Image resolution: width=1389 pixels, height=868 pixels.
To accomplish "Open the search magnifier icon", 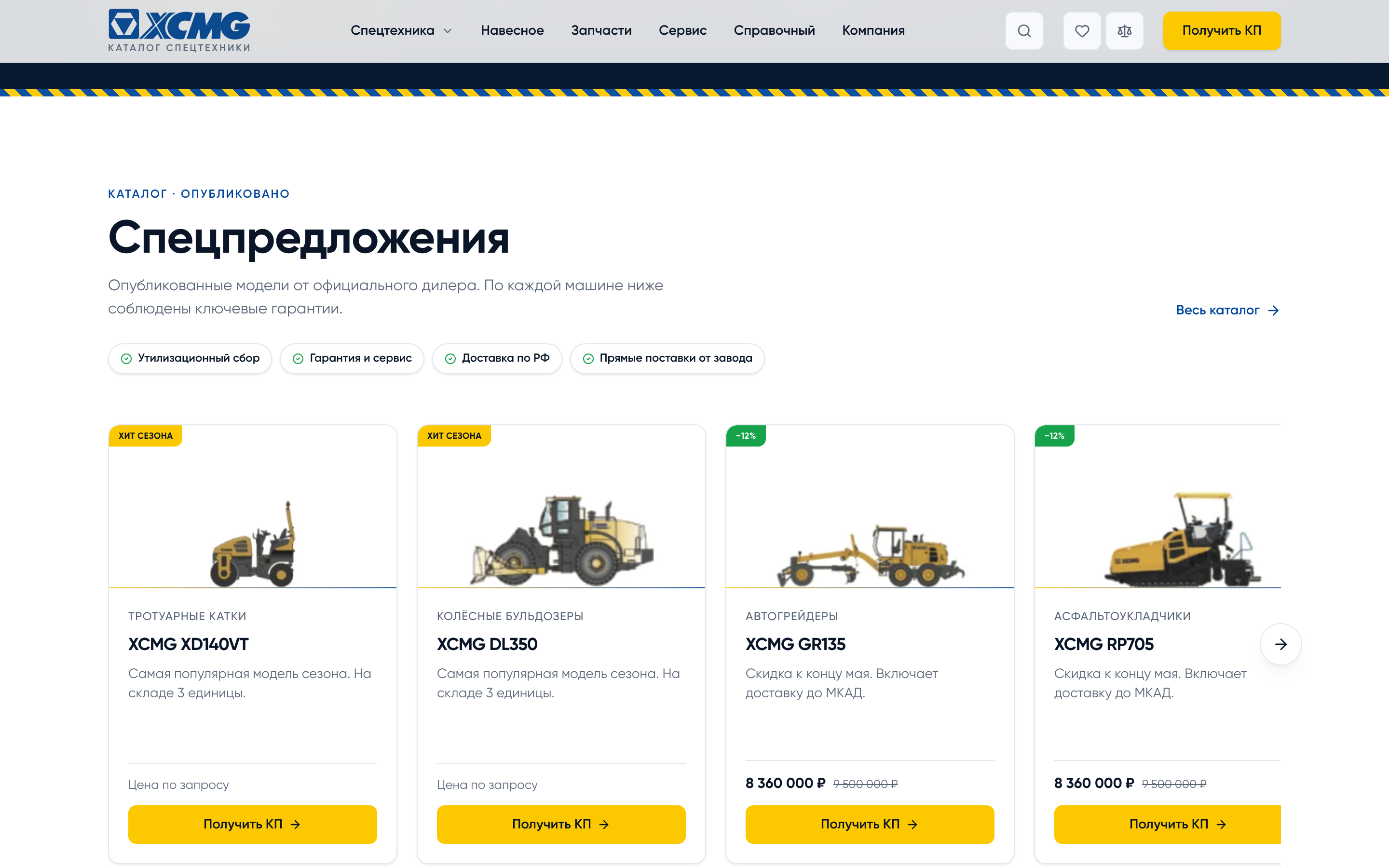I will point(1024,31).
